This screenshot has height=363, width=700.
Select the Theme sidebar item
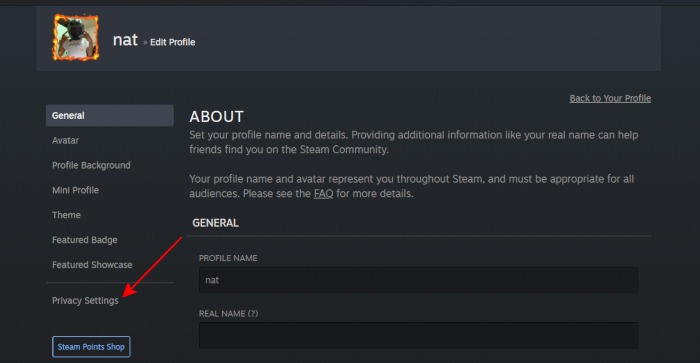[x=66, y=215]
